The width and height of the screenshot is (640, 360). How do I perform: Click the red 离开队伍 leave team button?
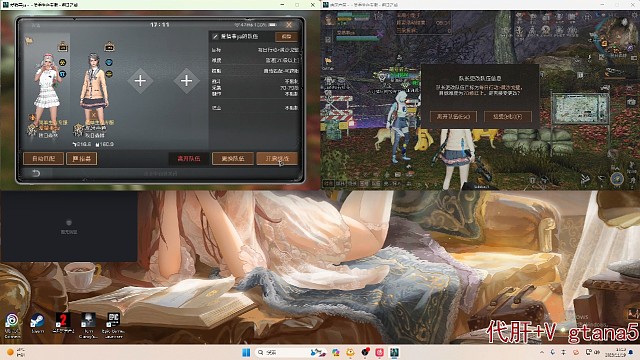189,158
